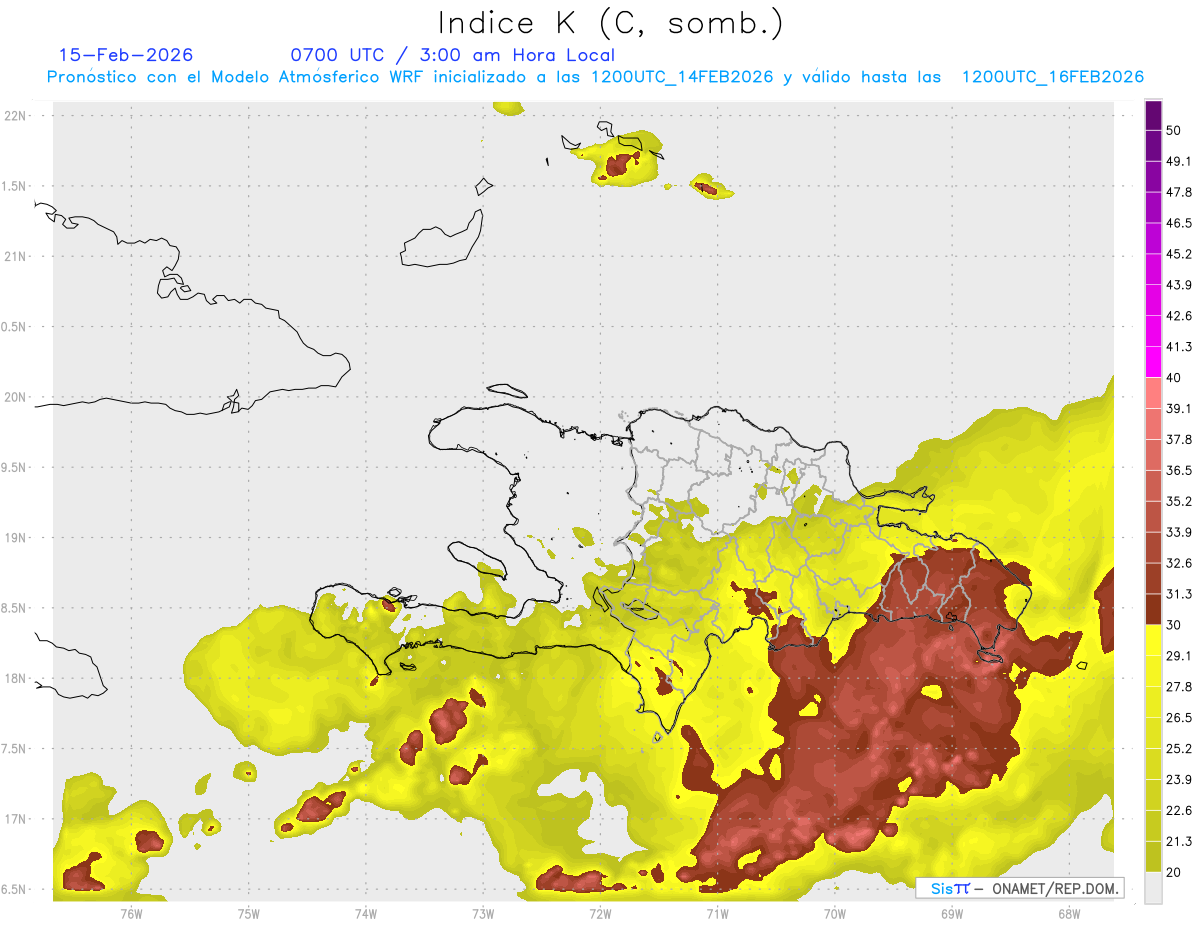Click the "47.8" color scale value
This screenshot has width=1200, height=927.
(x=1179, y=193)
